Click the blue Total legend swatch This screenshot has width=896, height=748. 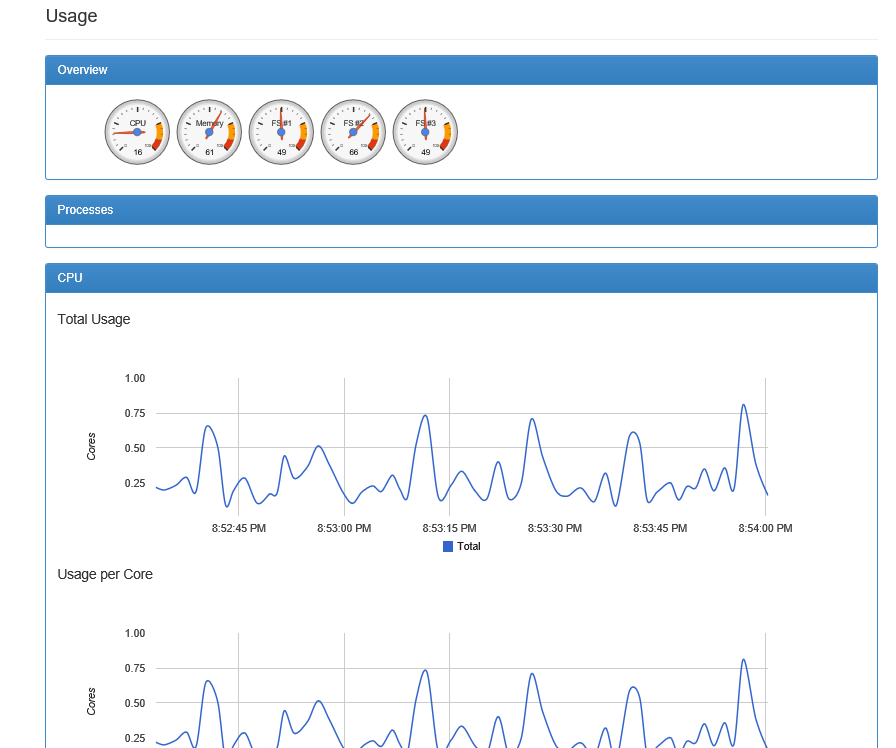(448, 546)
